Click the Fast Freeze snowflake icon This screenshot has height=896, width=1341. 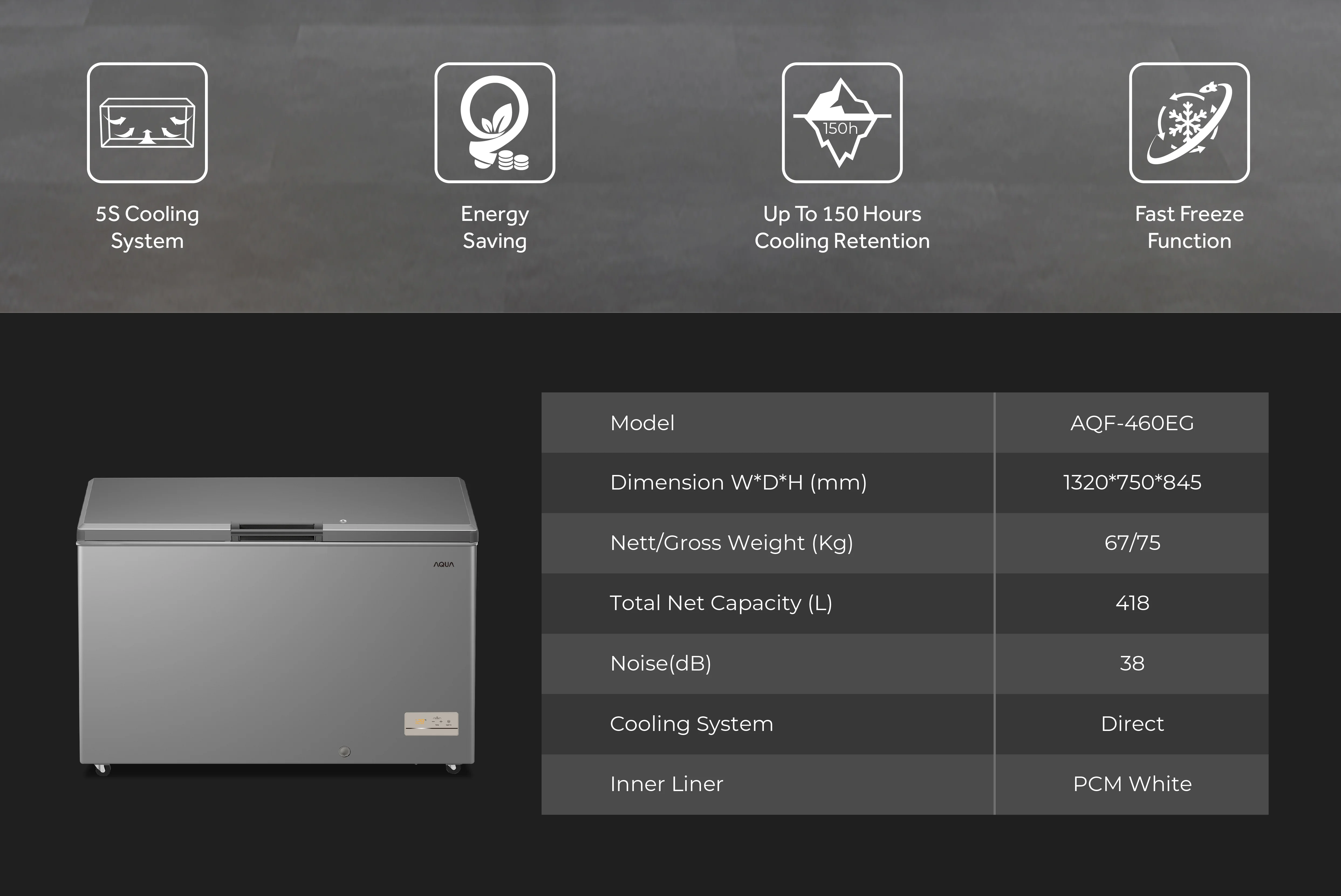[1189, 123]
